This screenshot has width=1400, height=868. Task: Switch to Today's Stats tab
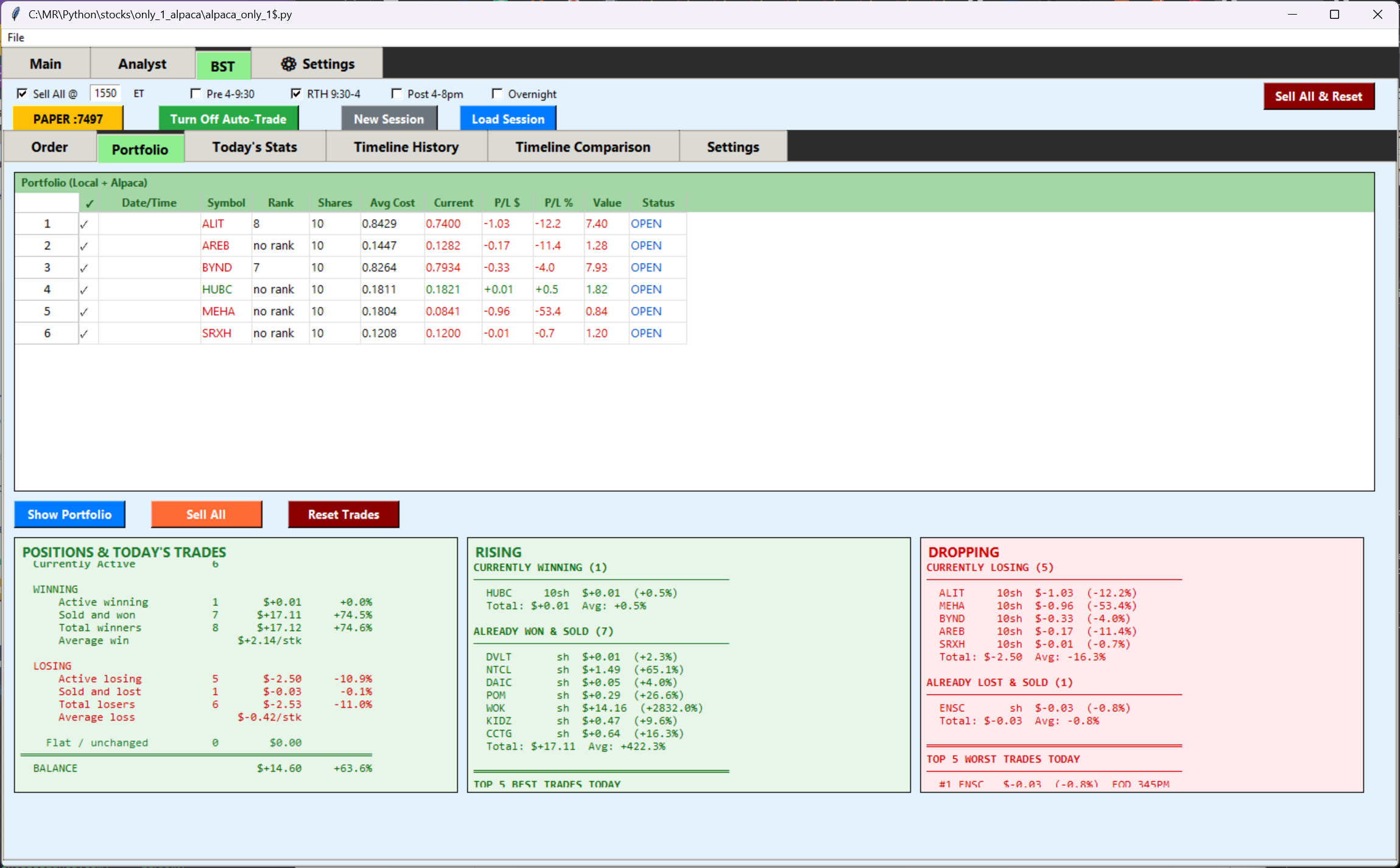click(255, 147)
